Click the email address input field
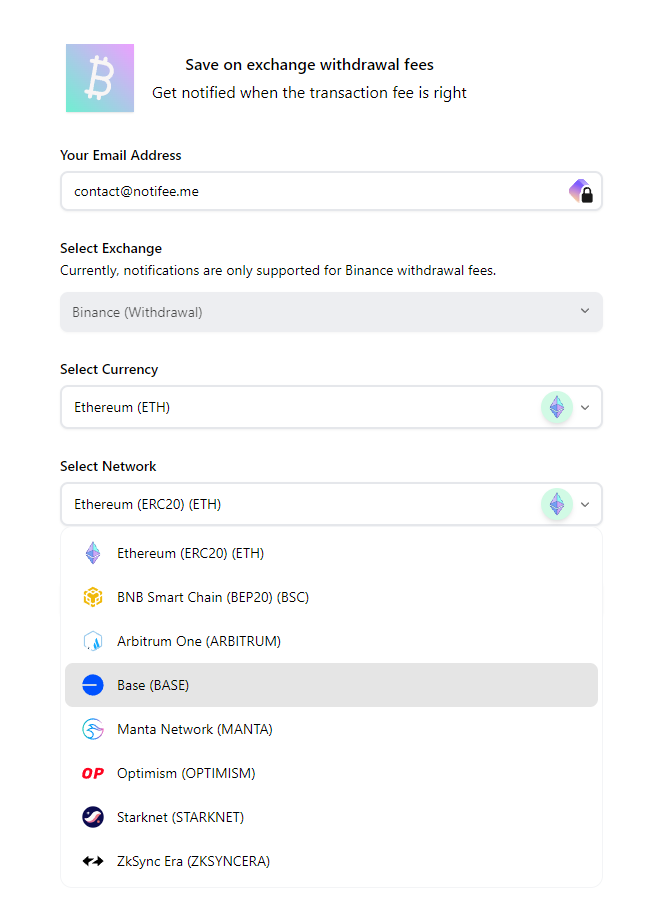 coord(310,191)
